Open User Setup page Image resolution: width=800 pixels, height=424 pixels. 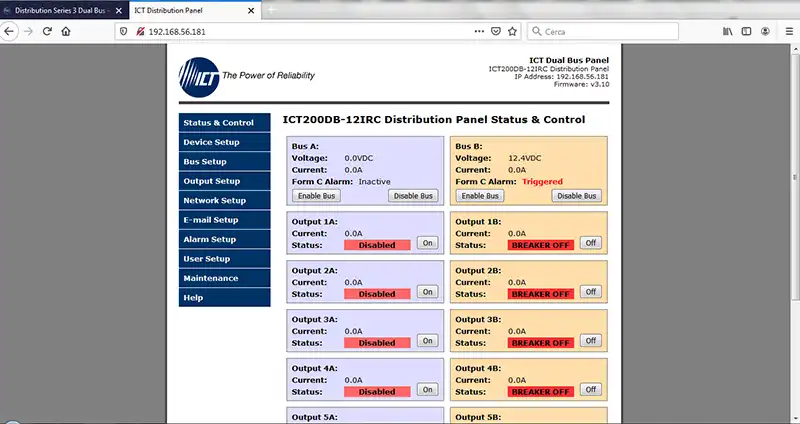coord(224,258)
